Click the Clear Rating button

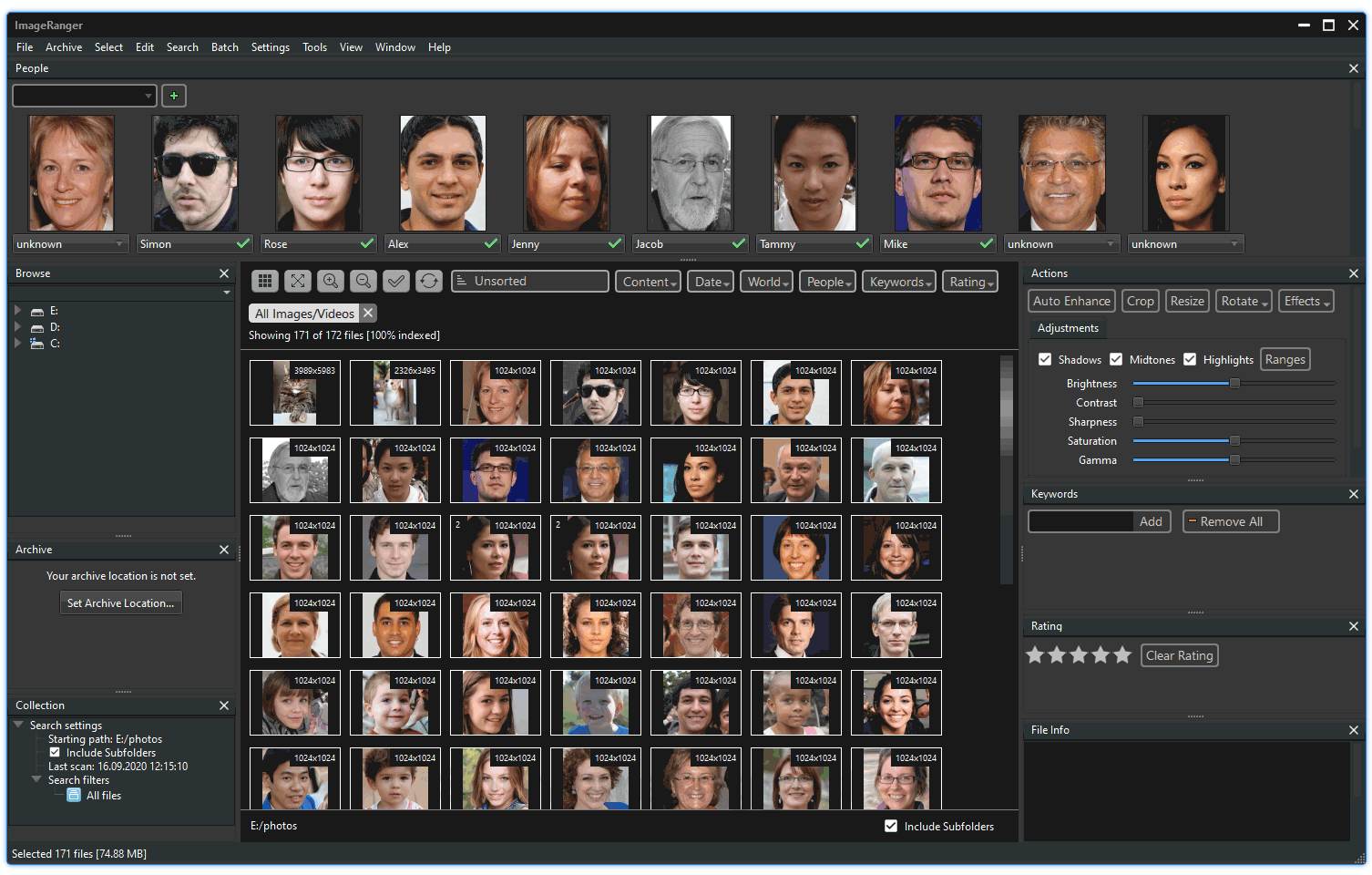click(x=1179, y=654)
